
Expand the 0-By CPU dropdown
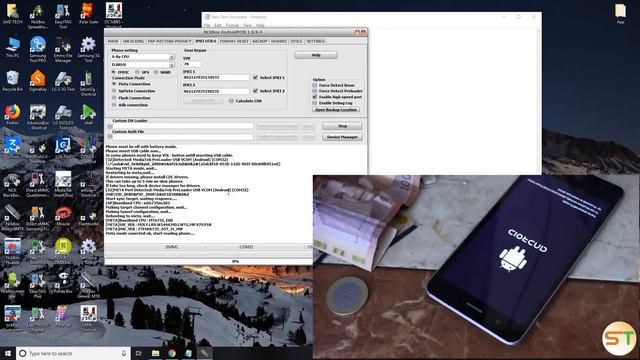[172, 57]
